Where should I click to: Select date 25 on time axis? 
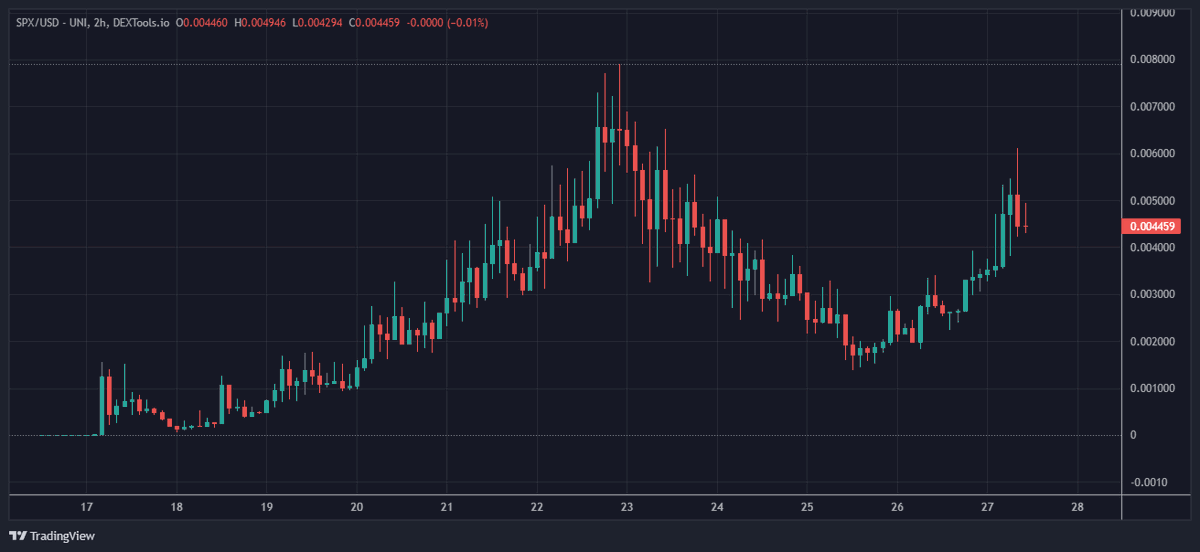click(807, 506)
